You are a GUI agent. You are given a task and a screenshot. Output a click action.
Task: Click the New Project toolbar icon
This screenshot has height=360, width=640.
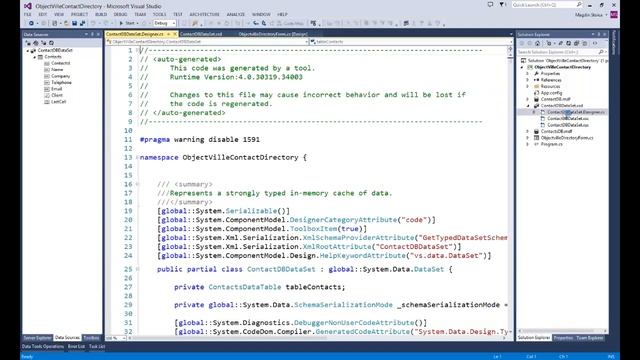coord(55,23)
